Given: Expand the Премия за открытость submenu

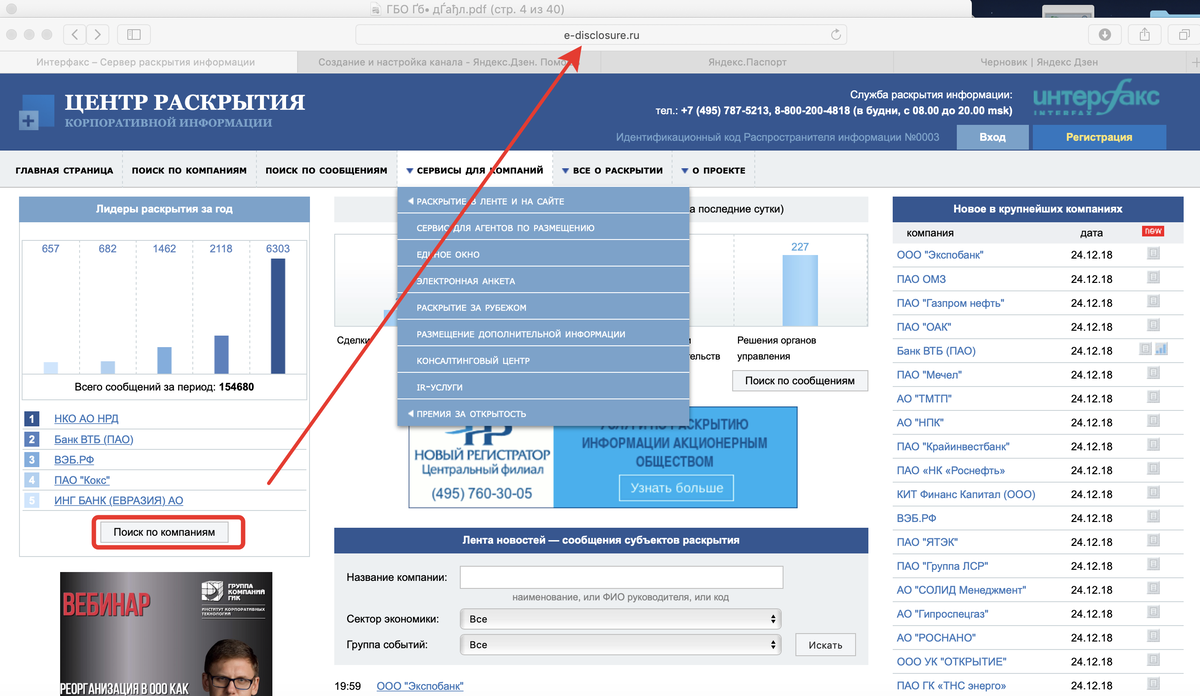Looking at the screenshot, I should pos(543,413).
